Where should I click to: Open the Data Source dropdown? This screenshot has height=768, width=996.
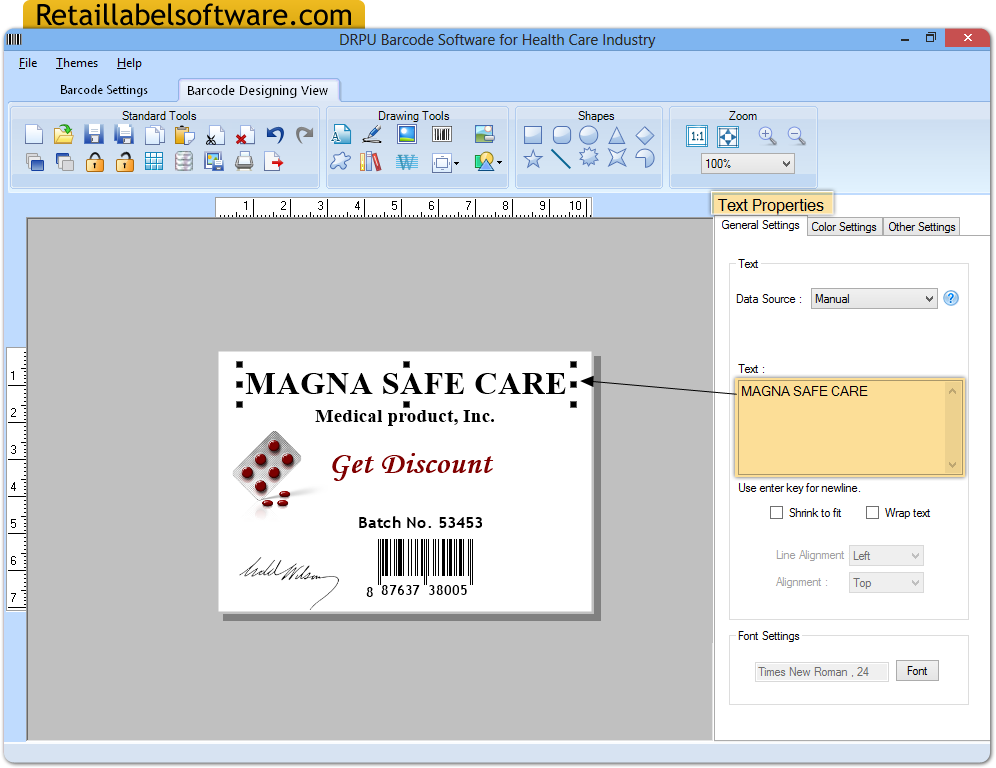coord(872,298)
